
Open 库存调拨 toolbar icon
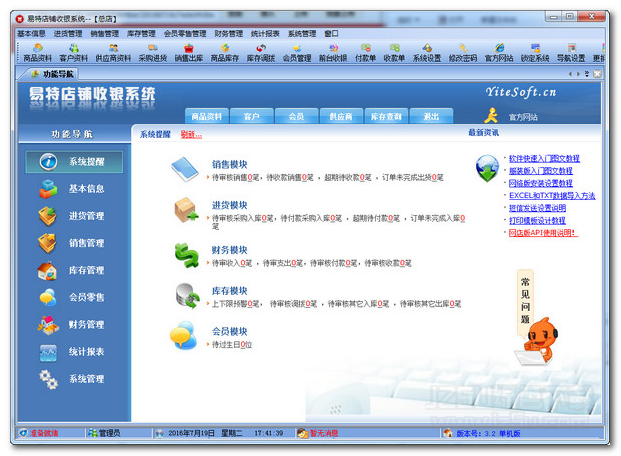pos(261,53)
